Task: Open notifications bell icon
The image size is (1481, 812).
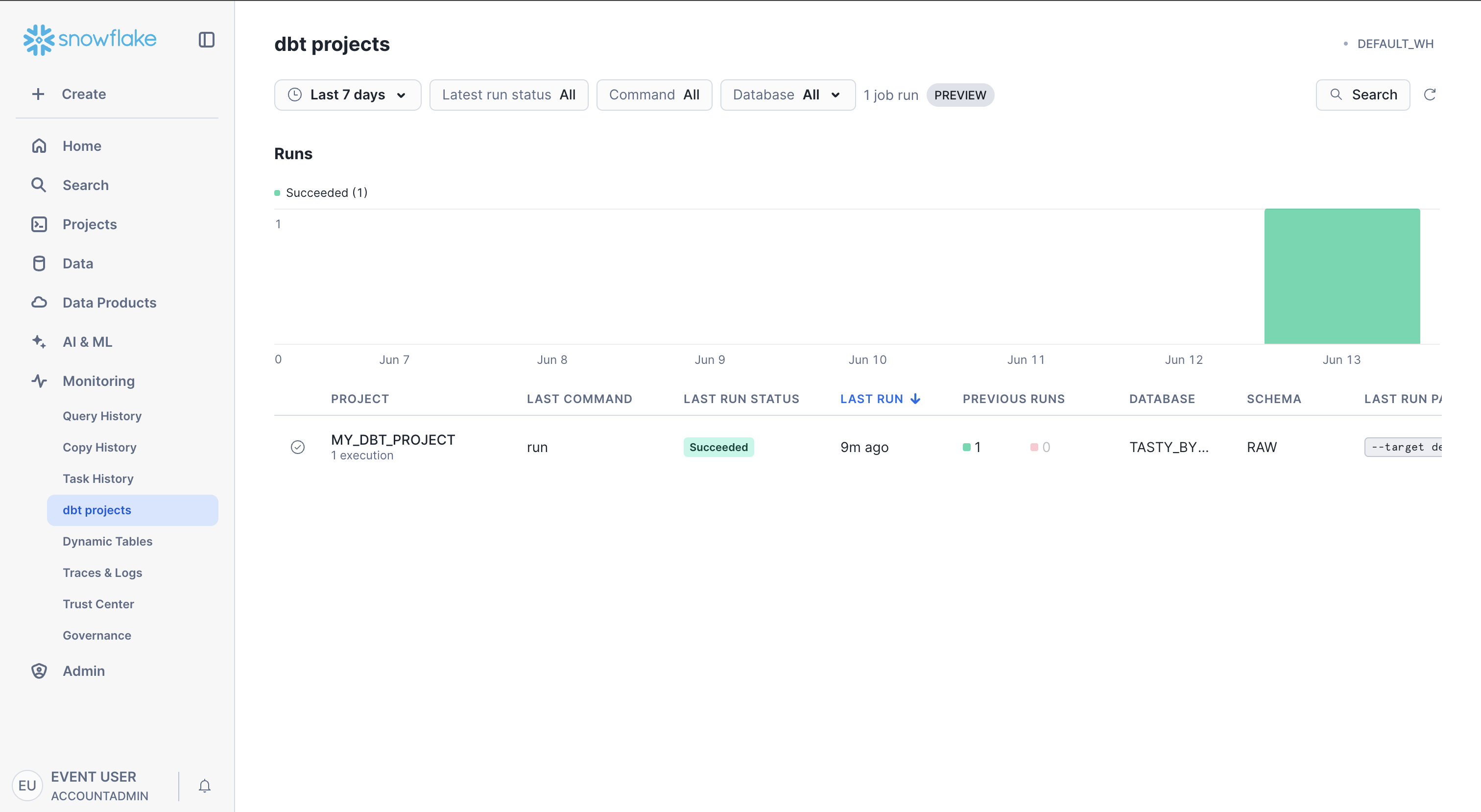Action: (x=204, y=786)
